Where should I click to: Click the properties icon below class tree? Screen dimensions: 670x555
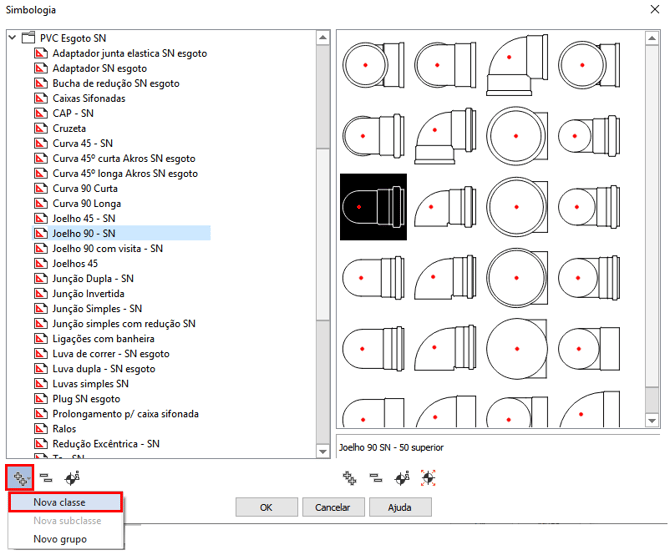tap(72, 478)
